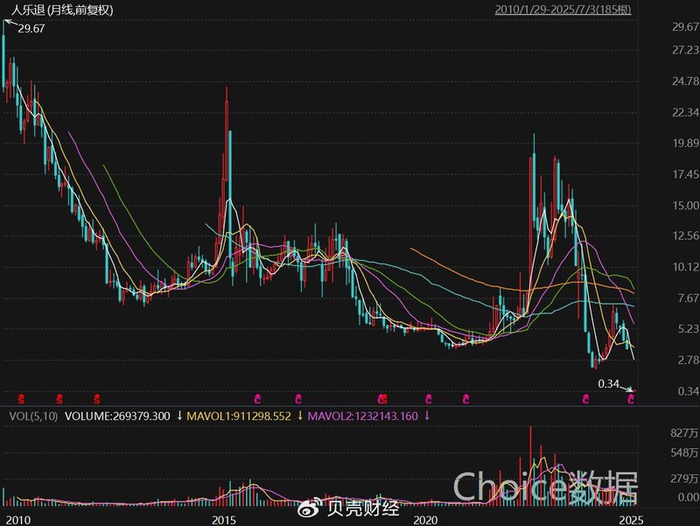Click the 7.67 price axis label
700x526 pixels.
688,298
